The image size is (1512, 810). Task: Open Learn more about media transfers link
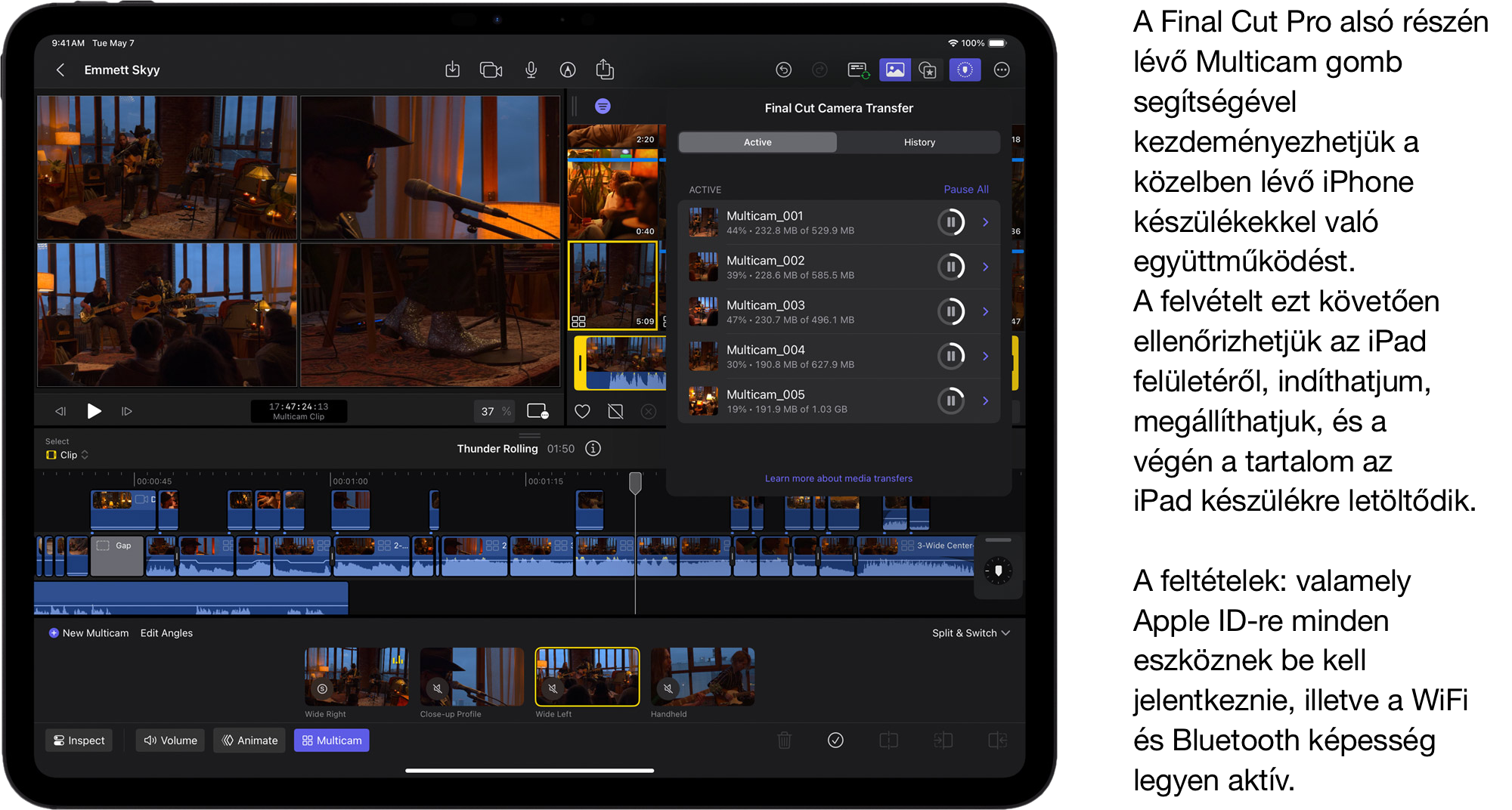click(x=838, y=478)
